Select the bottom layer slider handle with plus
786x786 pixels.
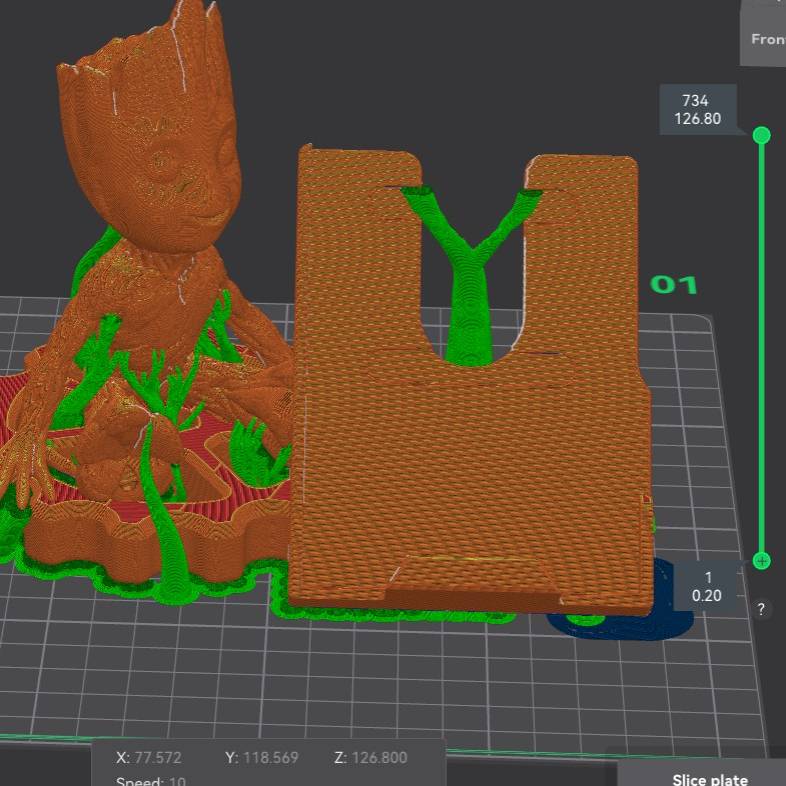click(x=761, y=561)
